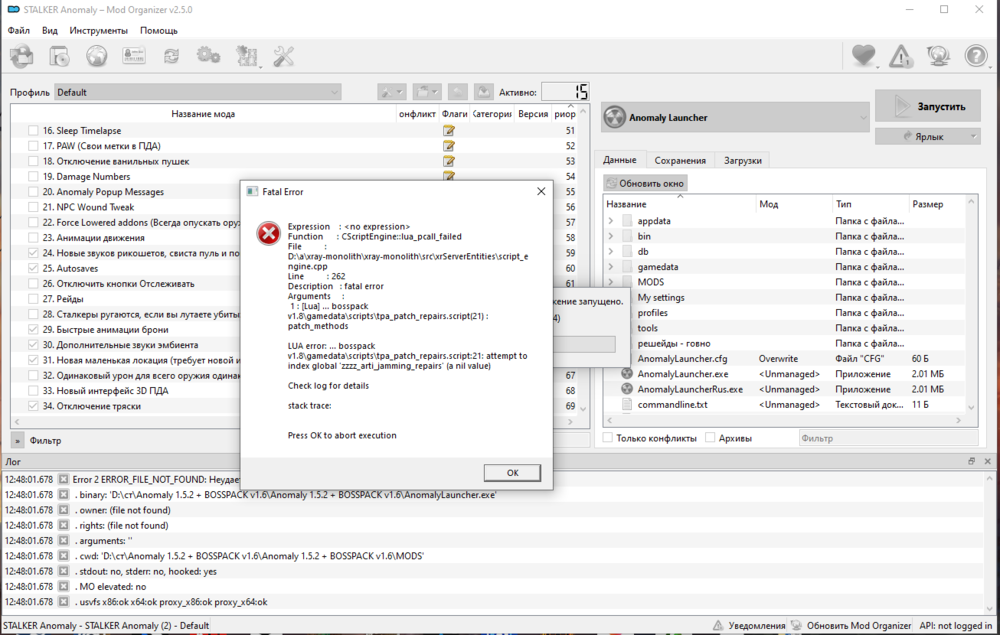Viewport: 1000px width, 635px height.
Task: Switch to the Сохранения tab
Action: [x=680, y=160]
